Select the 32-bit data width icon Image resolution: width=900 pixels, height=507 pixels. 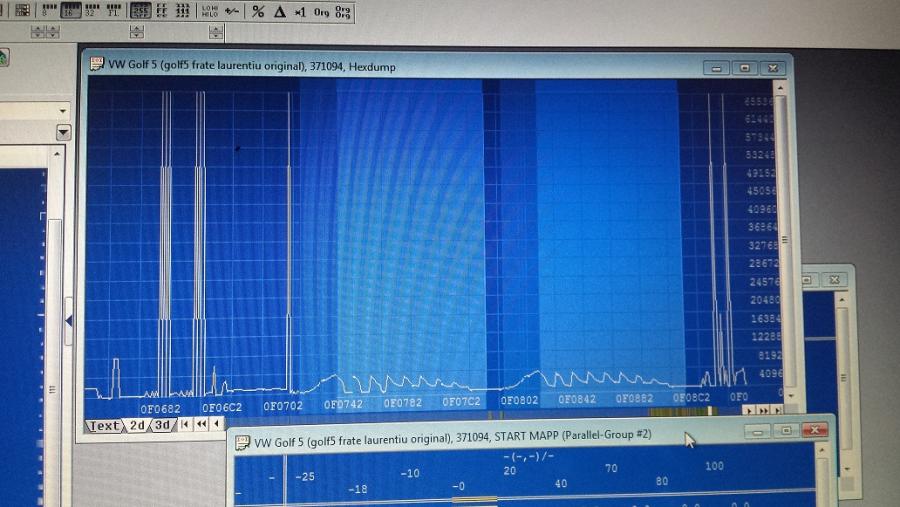(x=91, y=11)
